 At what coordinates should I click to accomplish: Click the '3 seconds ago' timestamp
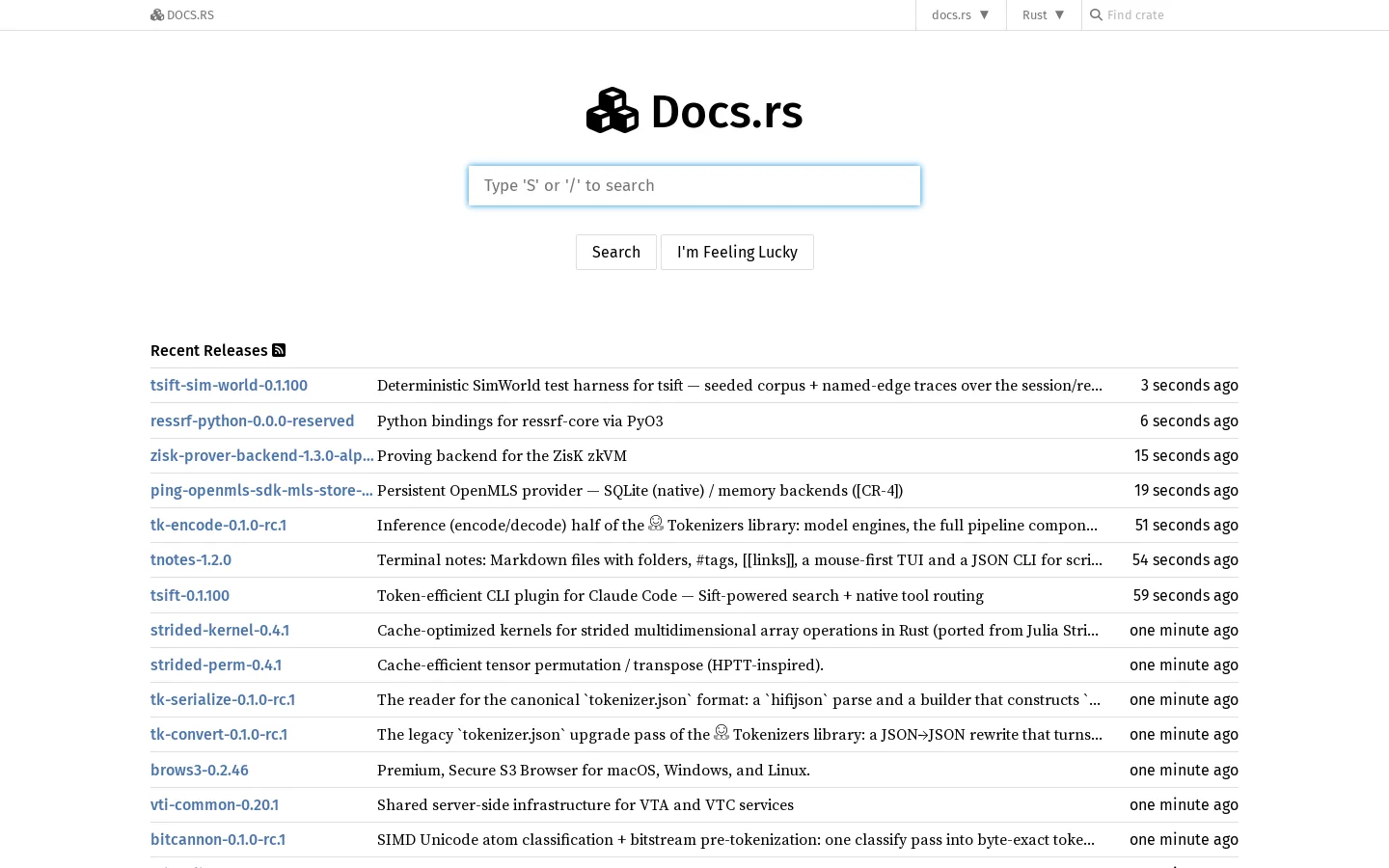tap(1189, 385)
